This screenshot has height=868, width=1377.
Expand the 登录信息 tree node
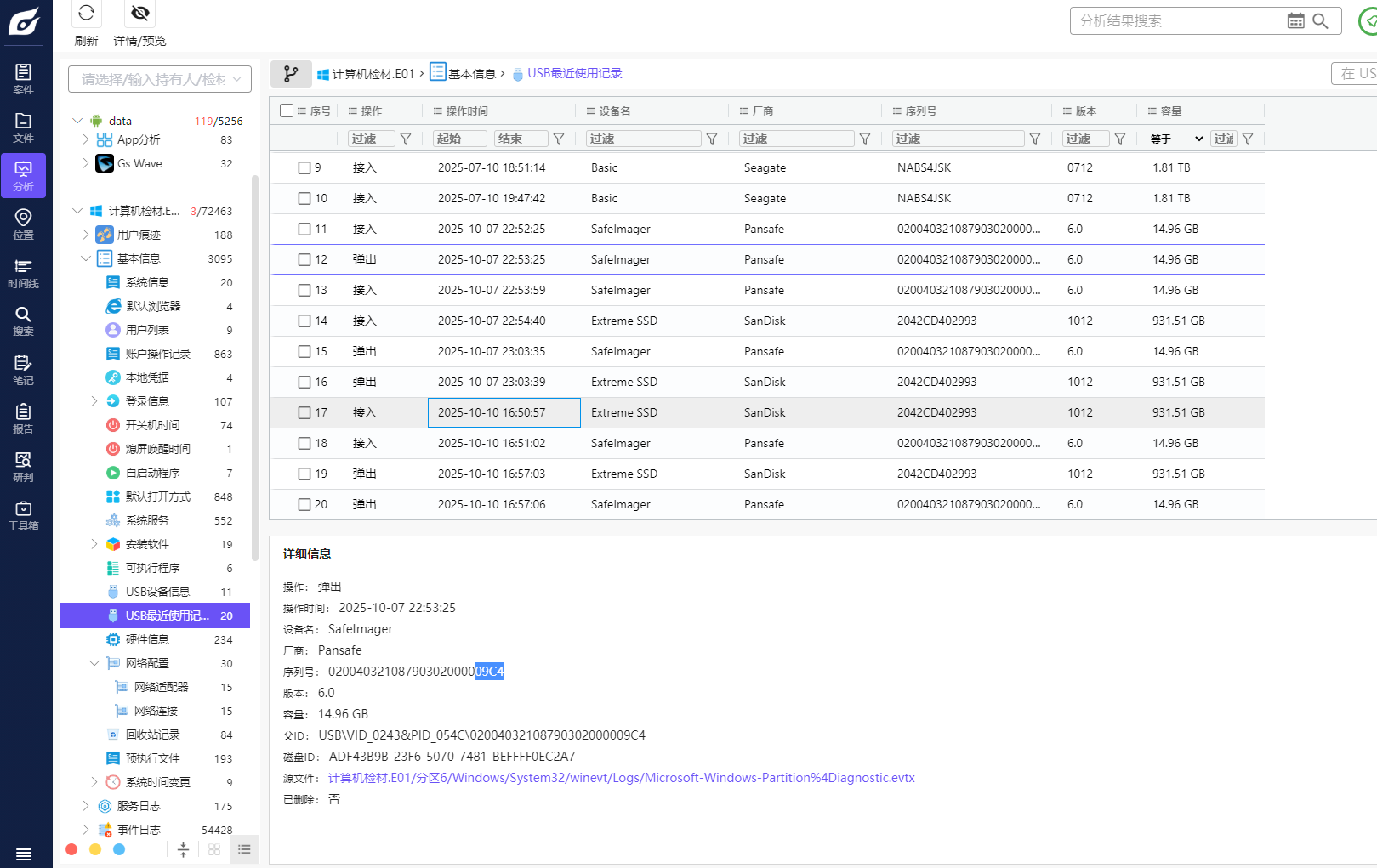tap(94, 401)
